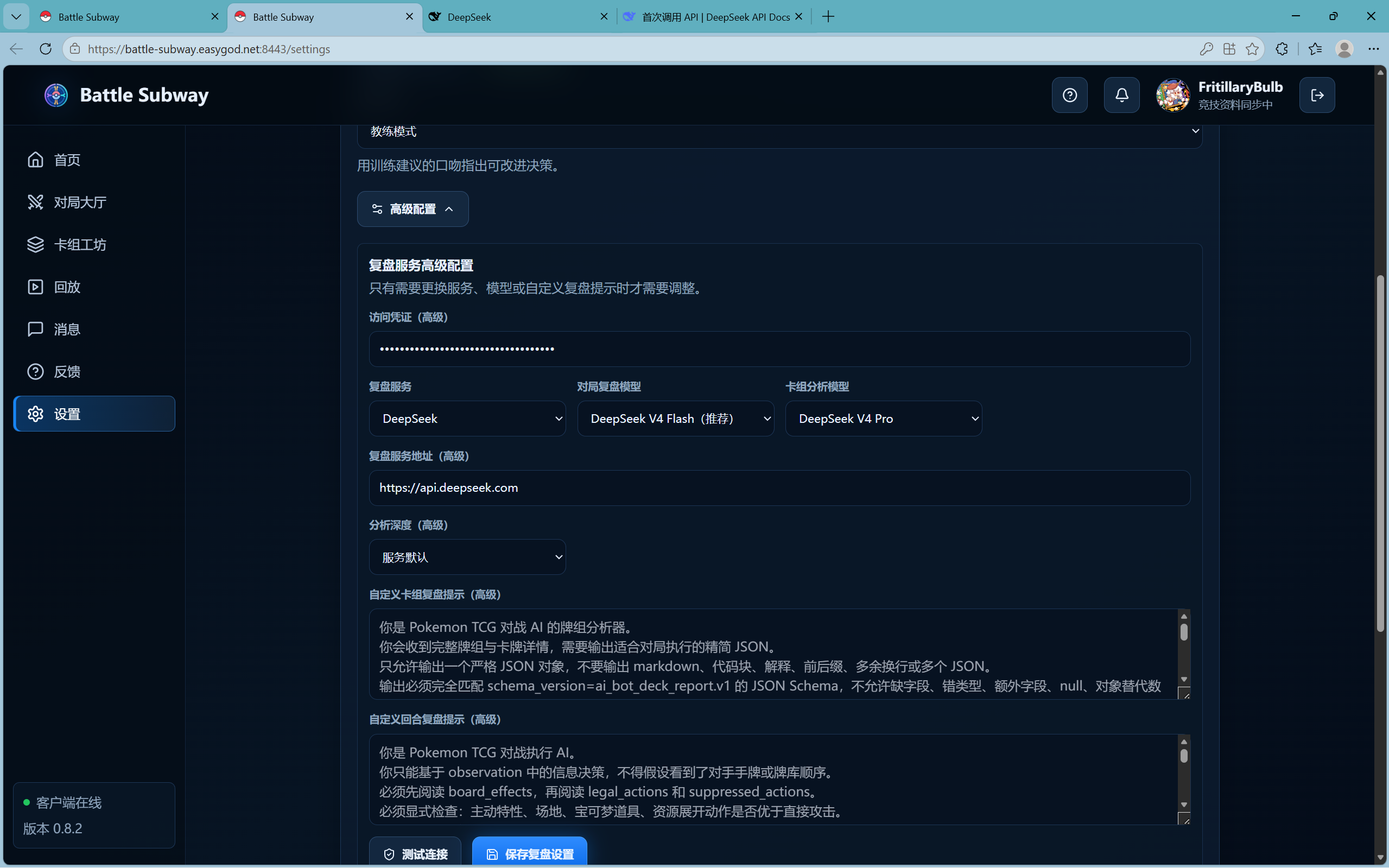Click the 复盘服务高级配置 heading

pos(421,265)
